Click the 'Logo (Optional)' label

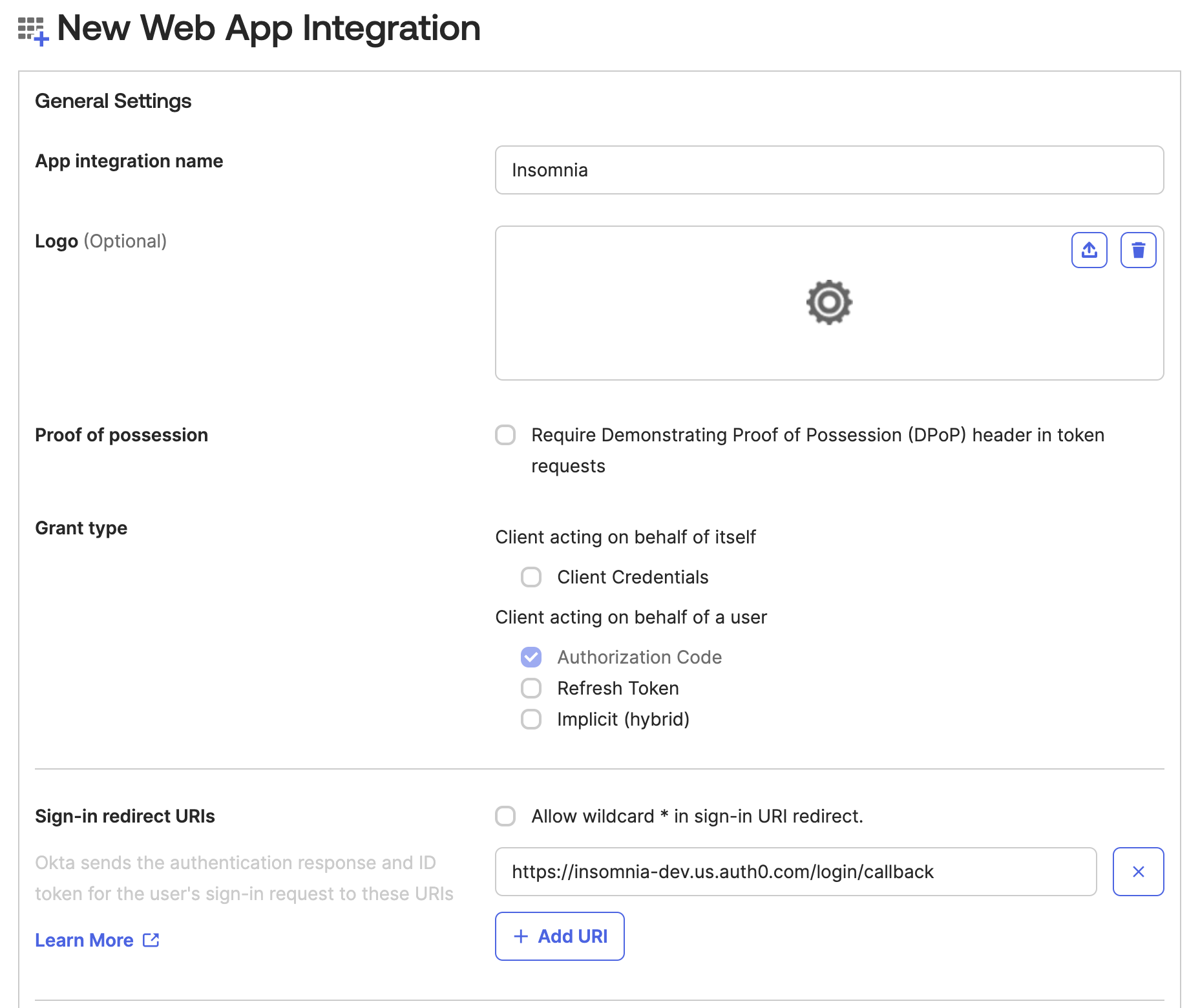[x=101, y=241]
